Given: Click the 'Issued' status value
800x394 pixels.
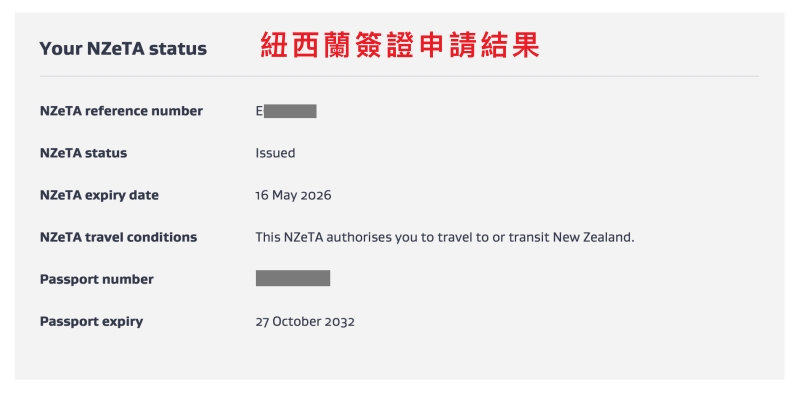Looking at the screenshot, I should (x=276, y=153).
